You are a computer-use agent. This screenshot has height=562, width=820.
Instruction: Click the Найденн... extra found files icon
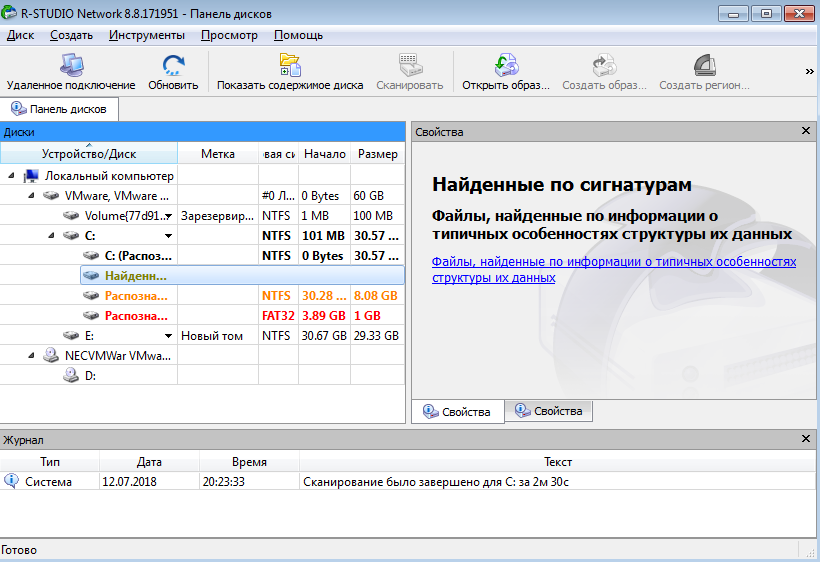[91, 276]
